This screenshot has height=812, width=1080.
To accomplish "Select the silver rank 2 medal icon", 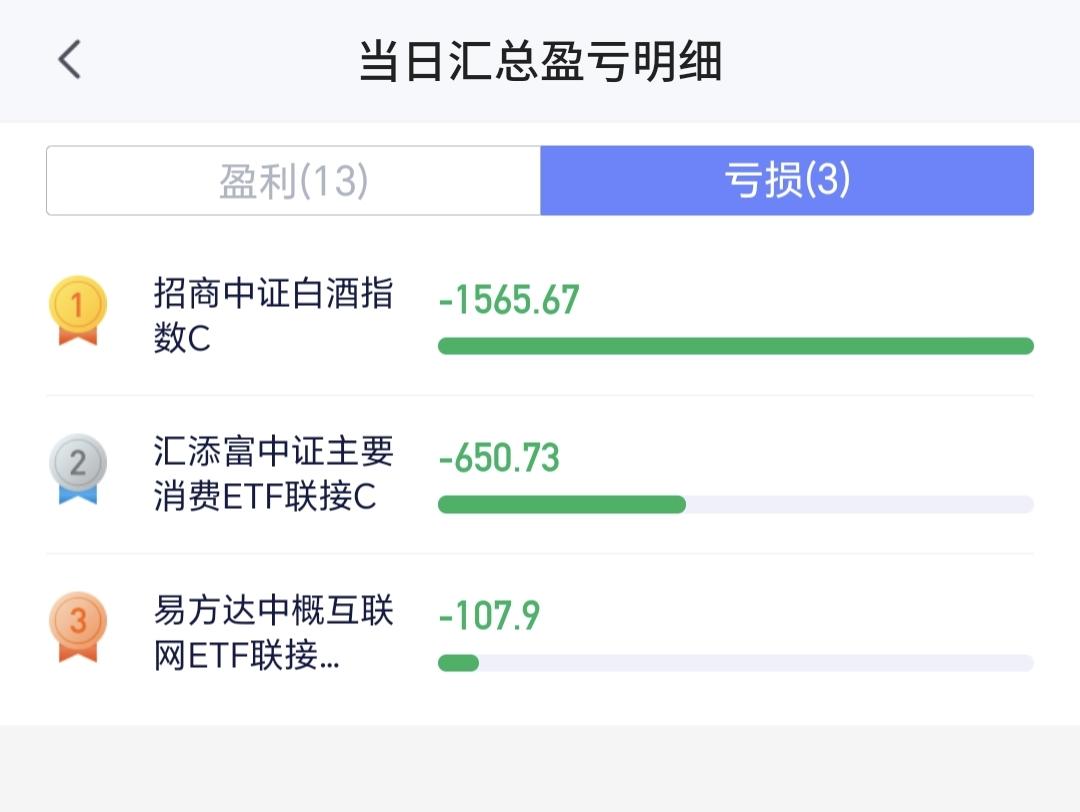I will [78, 469].
